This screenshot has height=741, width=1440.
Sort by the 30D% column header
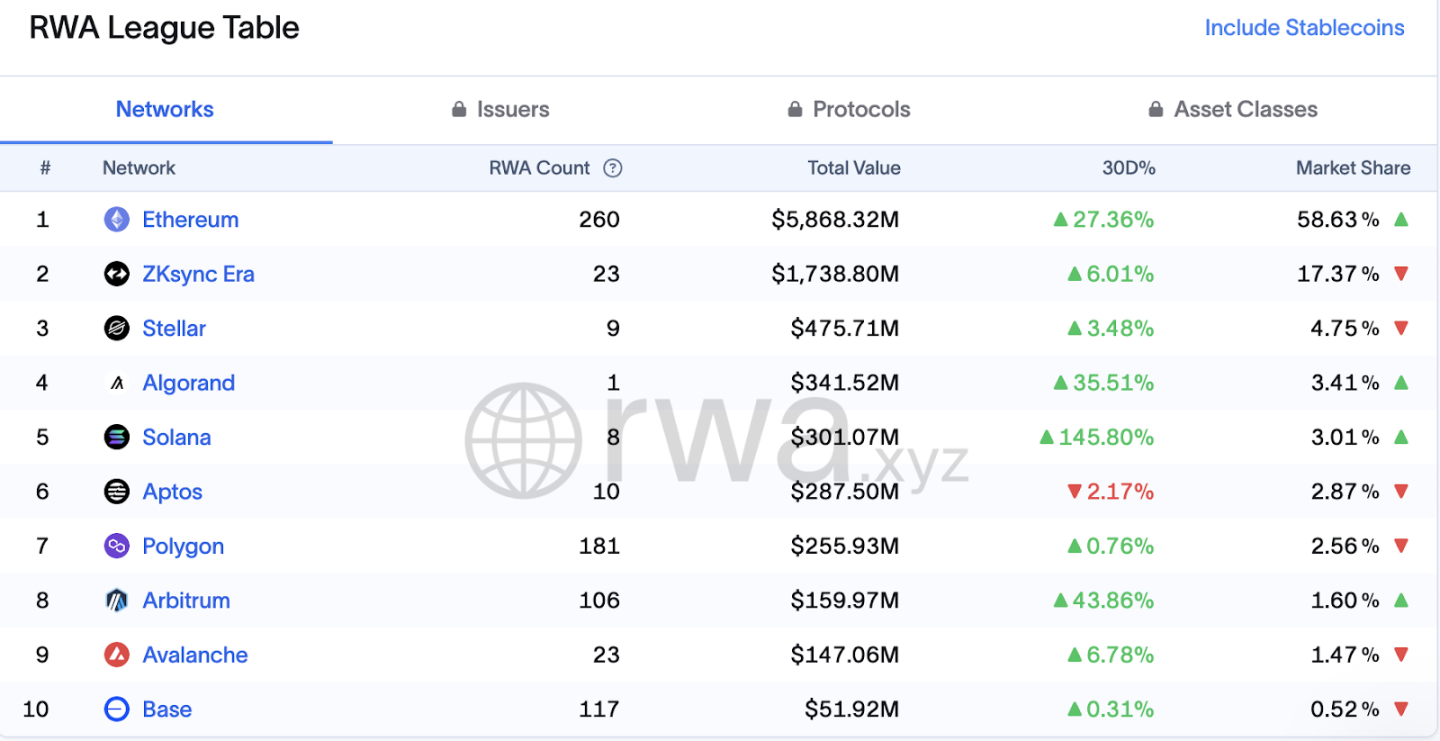point(1128,168)
